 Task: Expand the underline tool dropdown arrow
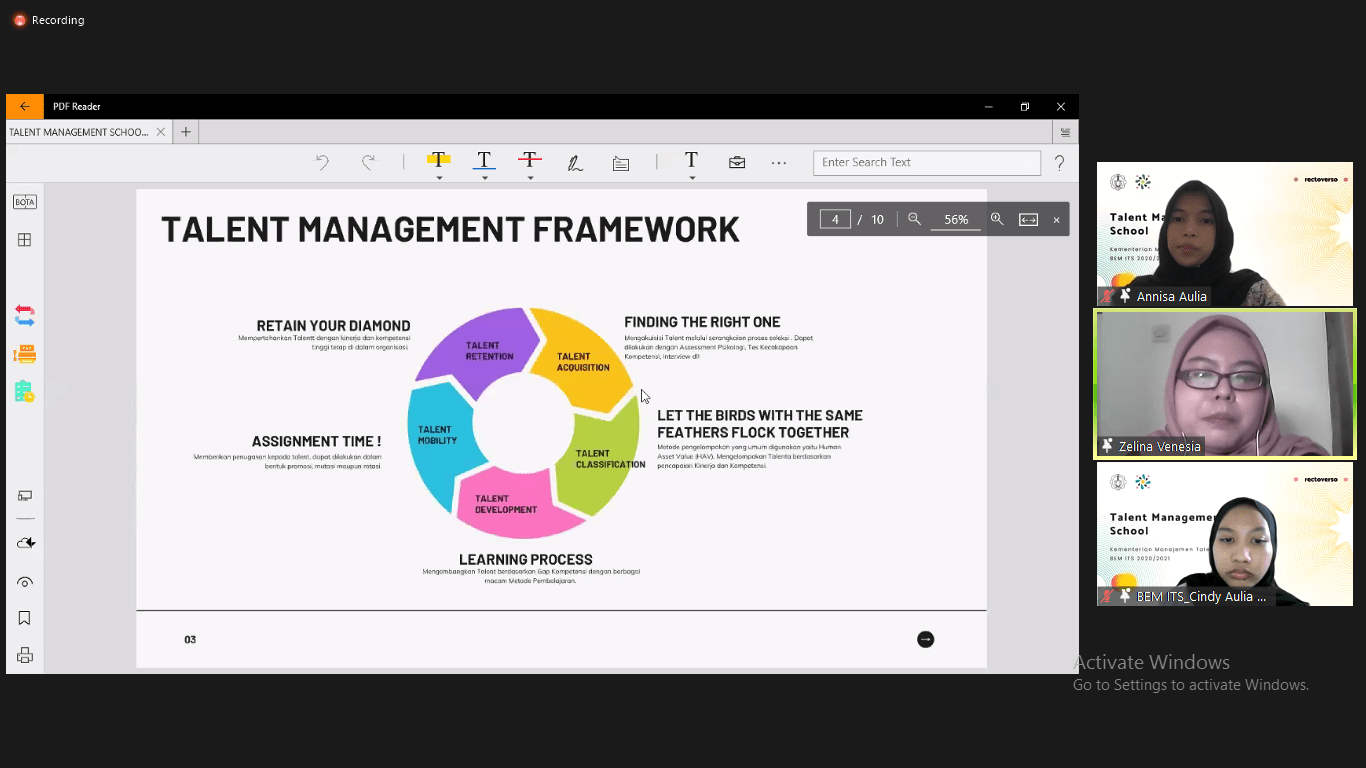pos(485,178)
